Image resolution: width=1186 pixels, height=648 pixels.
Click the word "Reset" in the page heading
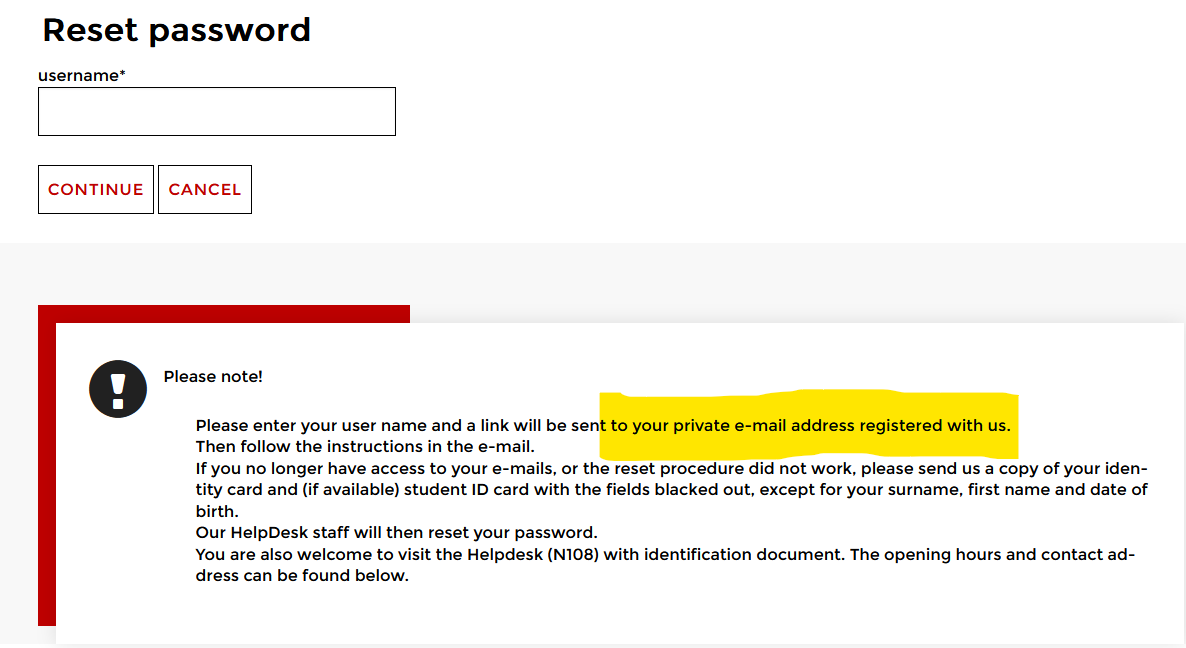click(x=91, y=30)
